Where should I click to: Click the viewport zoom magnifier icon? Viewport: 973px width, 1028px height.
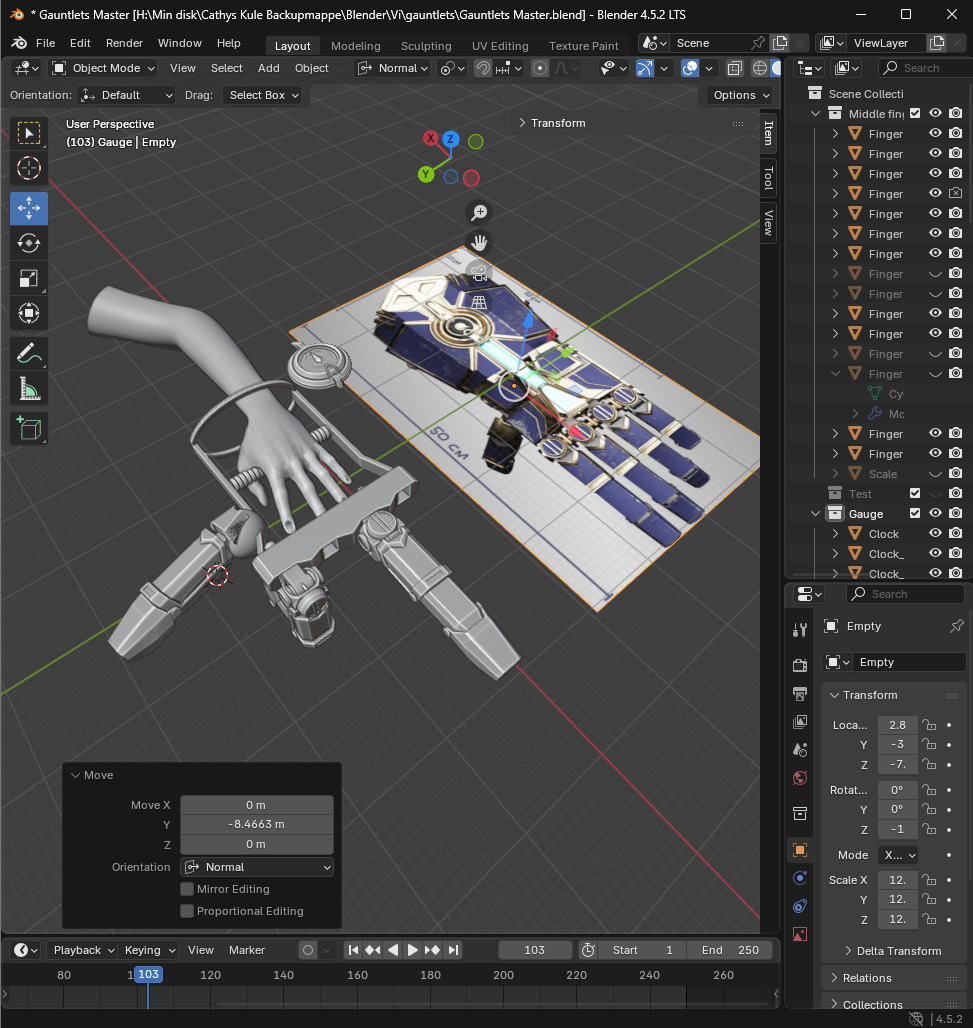click(x=479, y=212)
